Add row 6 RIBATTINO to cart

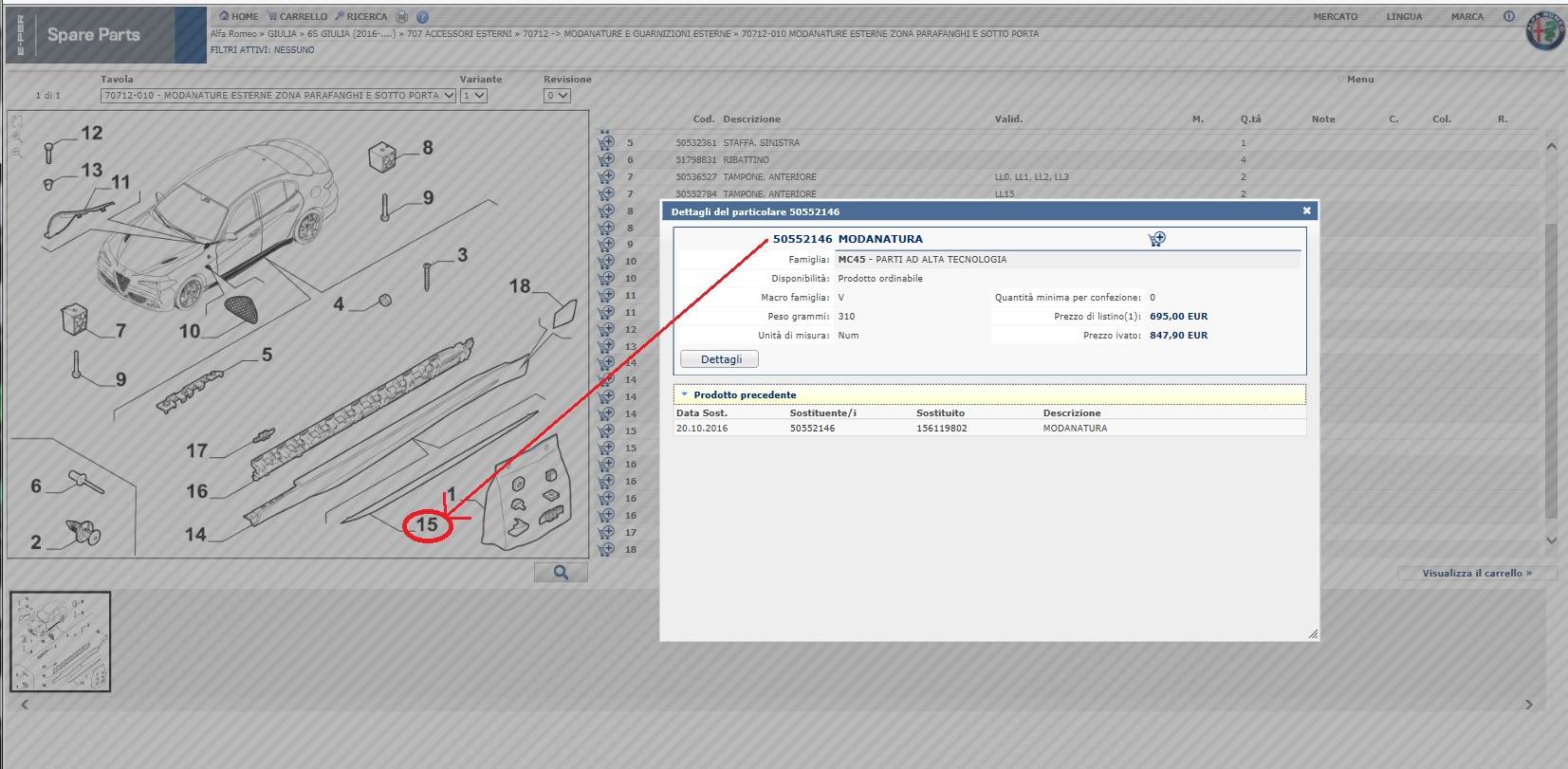[x=606, y=160]
